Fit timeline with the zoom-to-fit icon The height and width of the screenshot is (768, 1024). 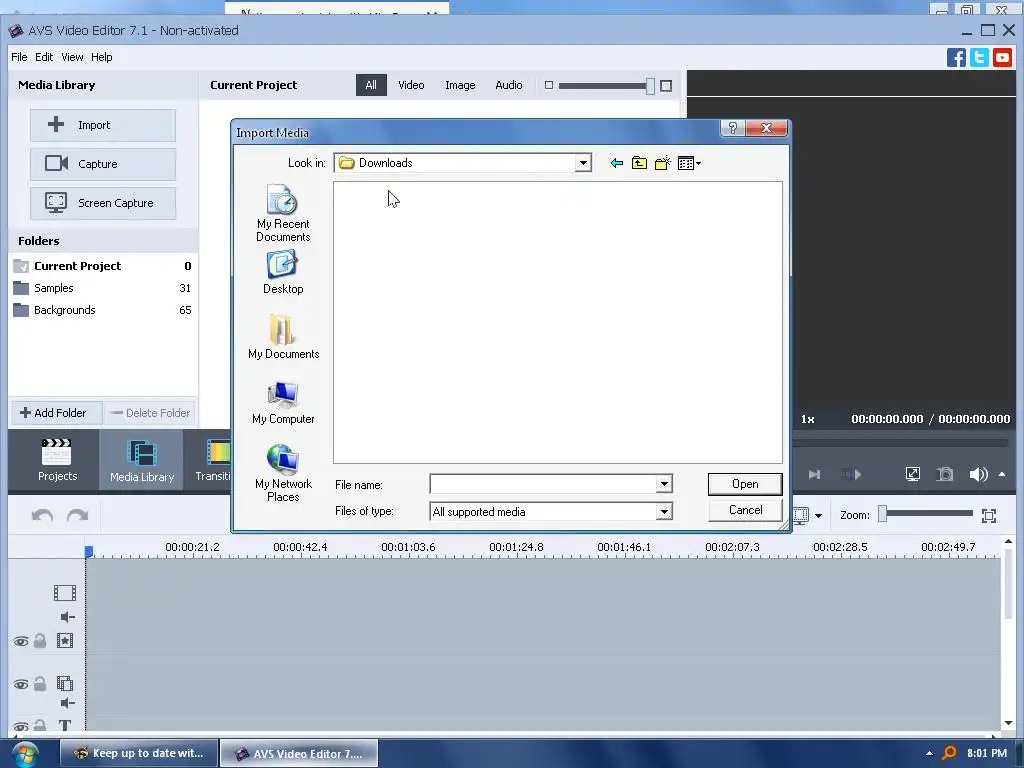989,516
